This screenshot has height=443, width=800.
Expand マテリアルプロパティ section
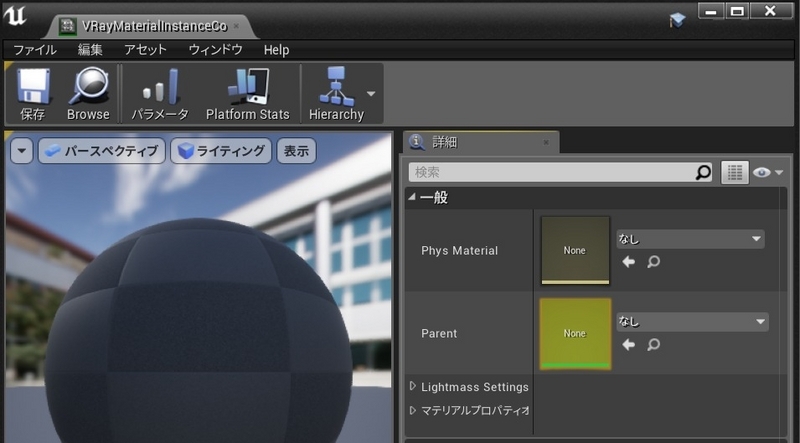tap(413, 410)
